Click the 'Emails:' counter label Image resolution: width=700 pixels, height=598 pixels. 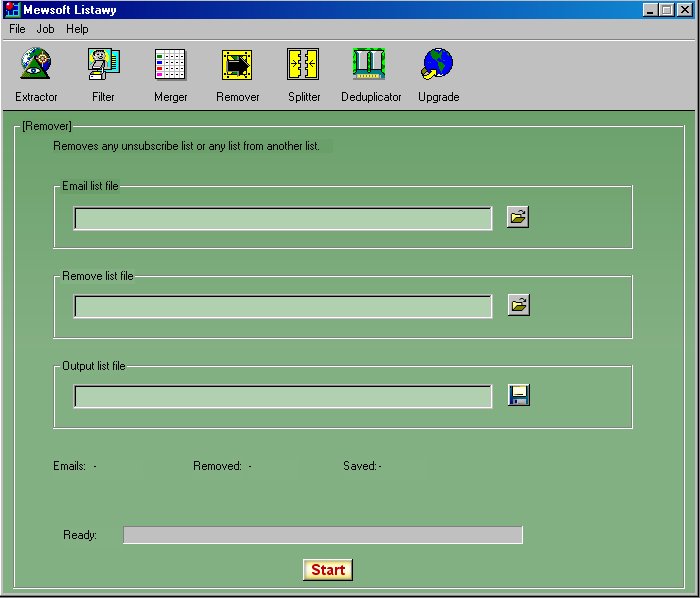pyautogui.click(x=69, y=466)
